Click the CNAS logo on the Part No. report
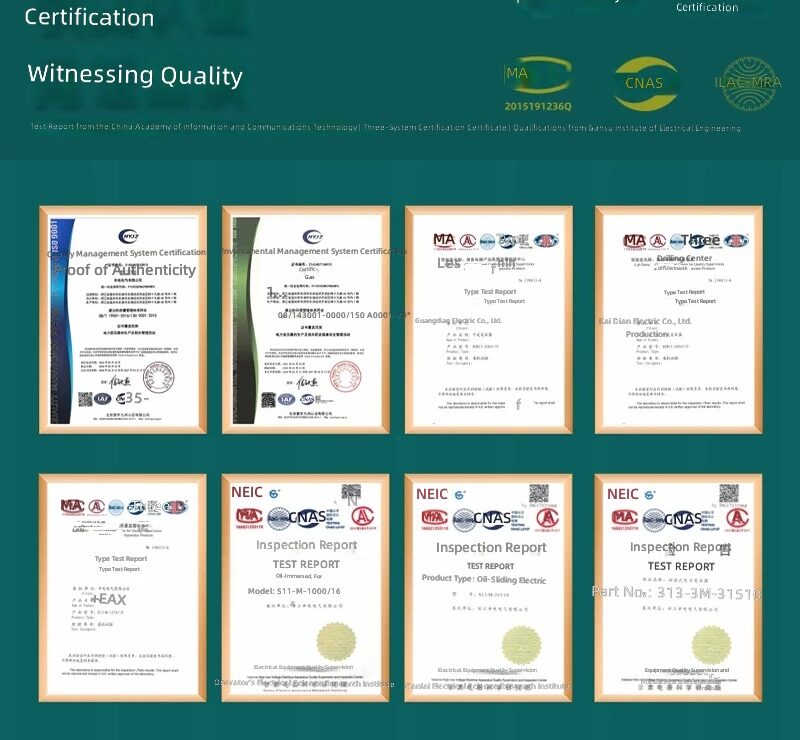 point(683,520)
